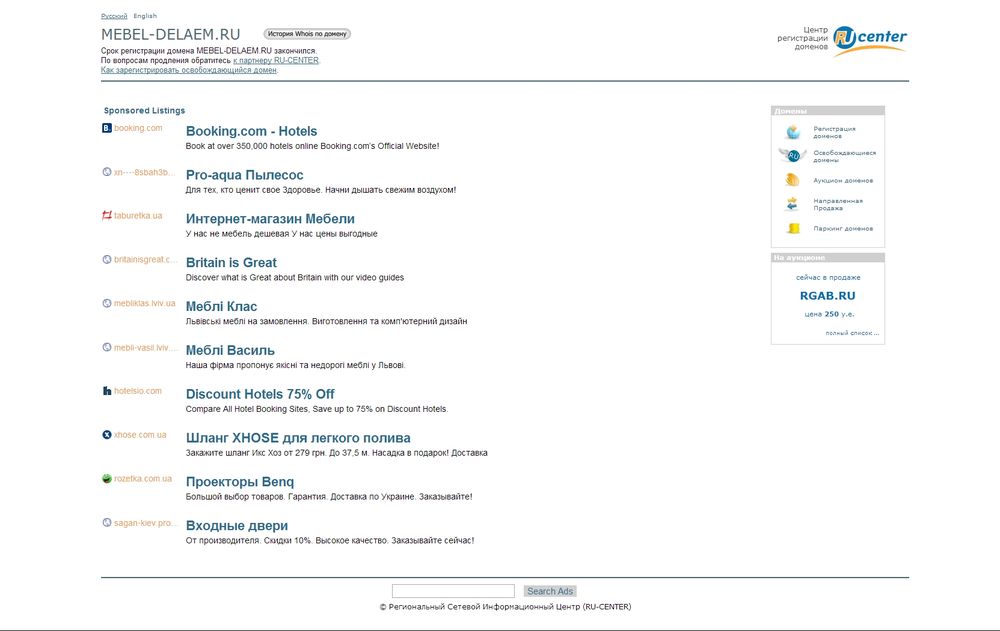Click the rozetka.com.ua favicon icon

107,479
